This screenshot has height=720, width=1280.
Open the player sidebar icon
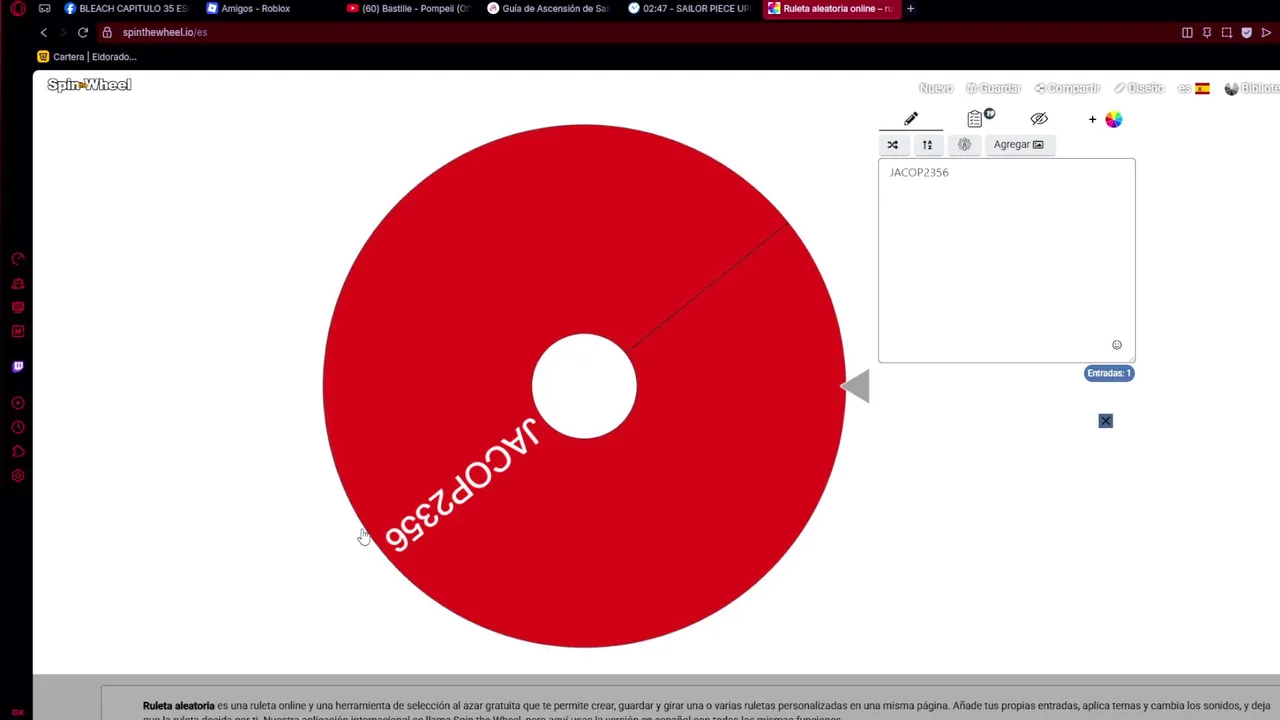[18, 403]
